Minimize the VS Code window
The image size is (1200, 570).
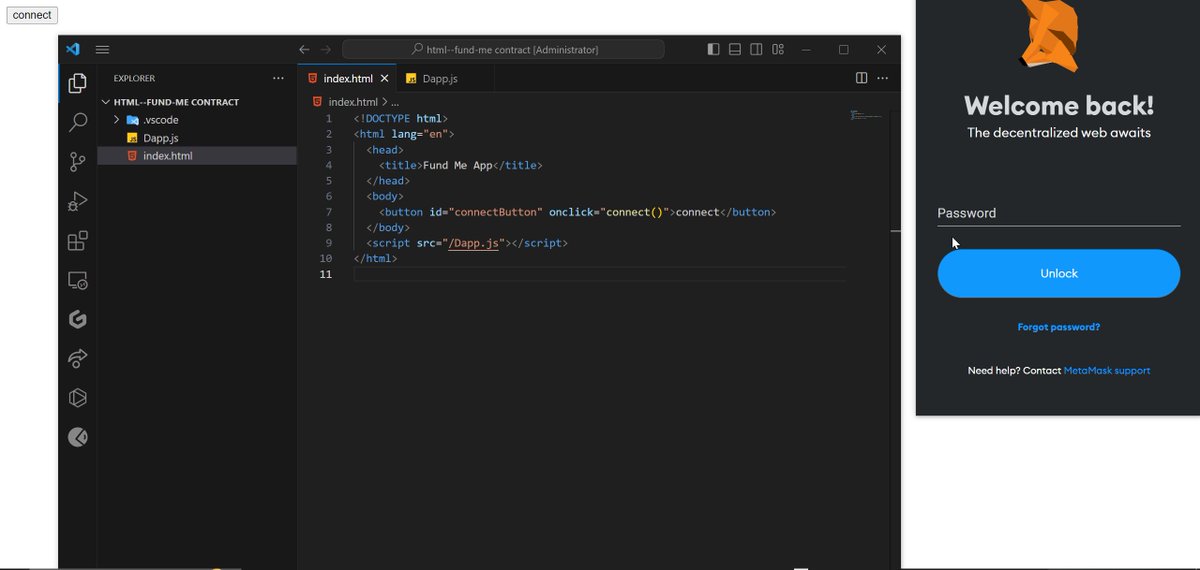click(806, 49)
